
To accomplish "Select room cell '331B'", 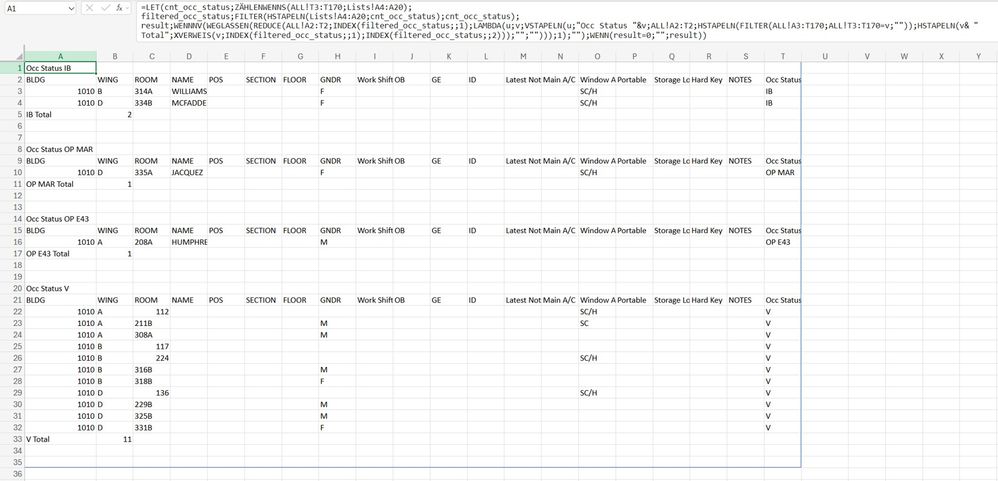I will coord(151,428).
